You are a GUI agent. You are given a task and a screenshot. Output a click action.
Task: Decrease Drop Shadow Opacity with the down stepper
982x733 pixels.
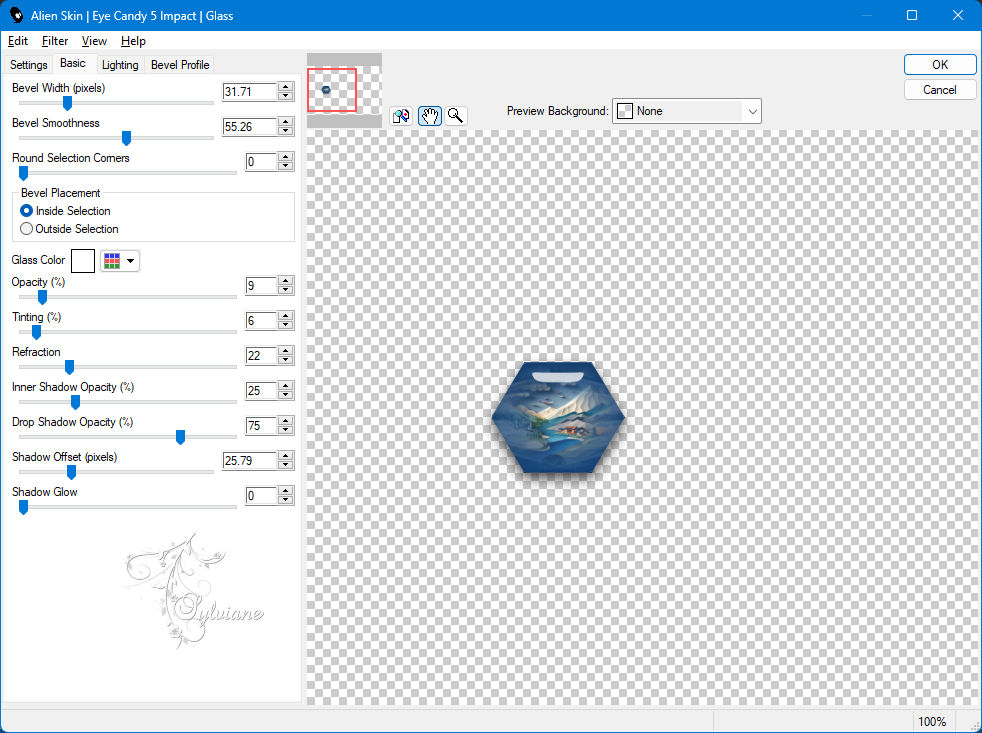tap(286, 430)
